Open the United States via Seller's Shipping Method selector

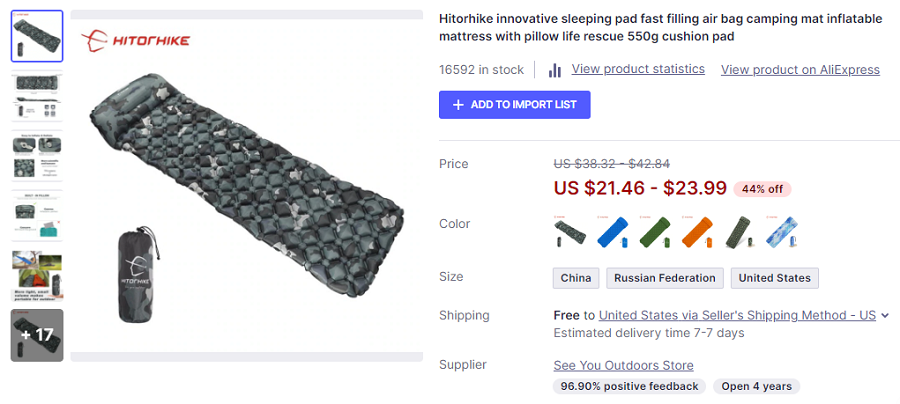point(737,315)
